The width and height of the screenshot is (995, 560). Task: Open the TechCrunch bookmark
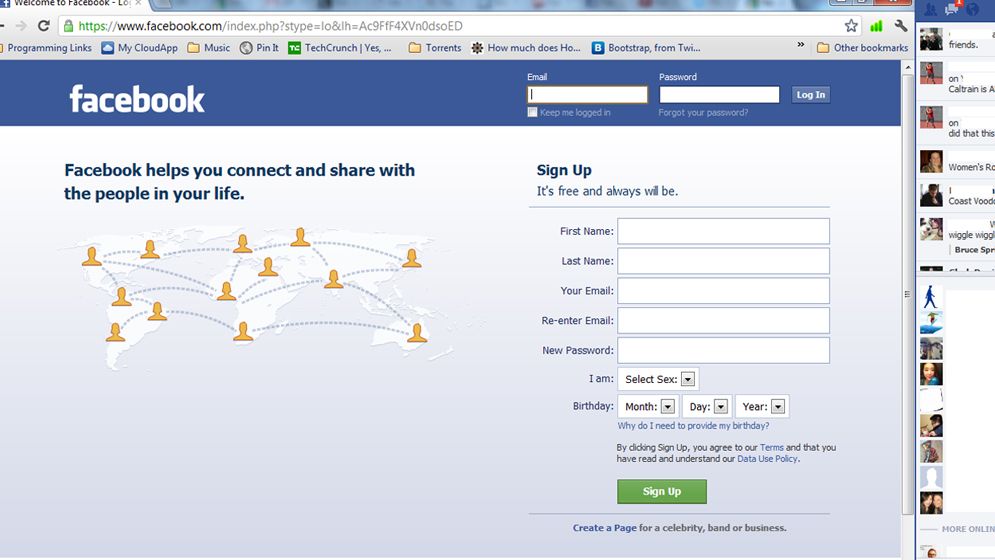[339, 48]
